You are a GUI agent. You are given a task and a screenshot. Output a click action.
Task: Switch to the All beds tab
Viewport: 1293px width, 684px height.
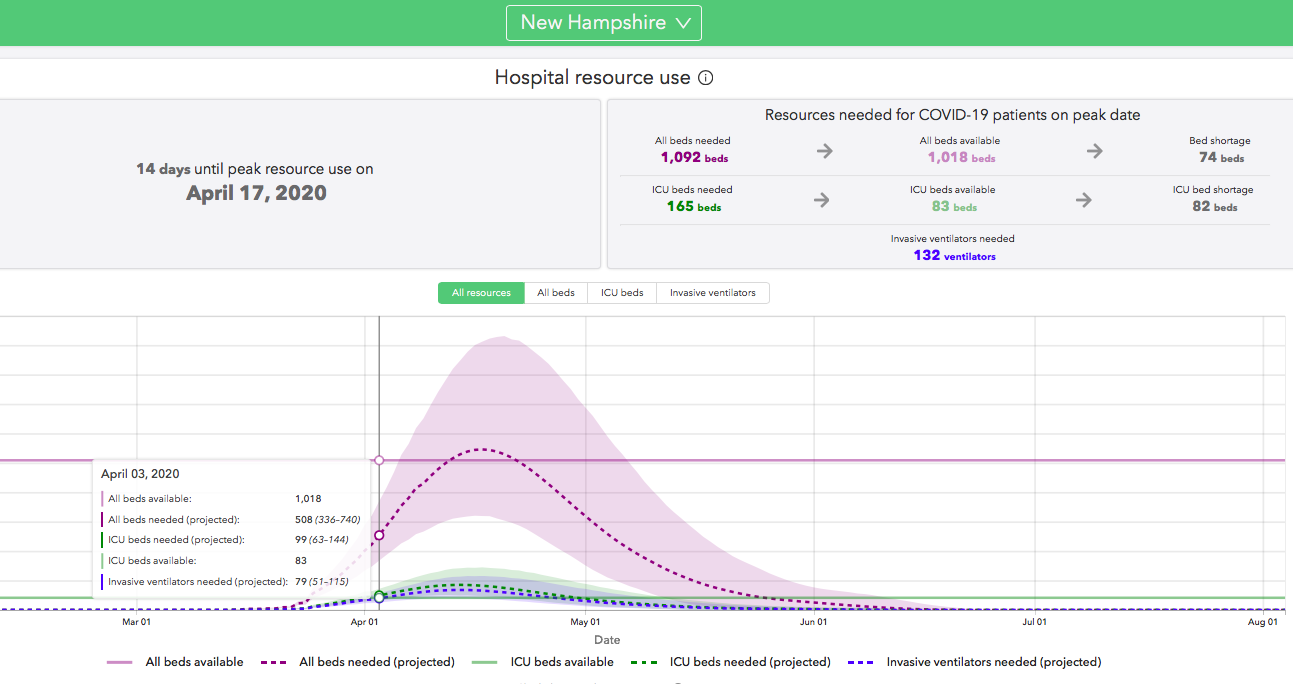pos(556,293)
